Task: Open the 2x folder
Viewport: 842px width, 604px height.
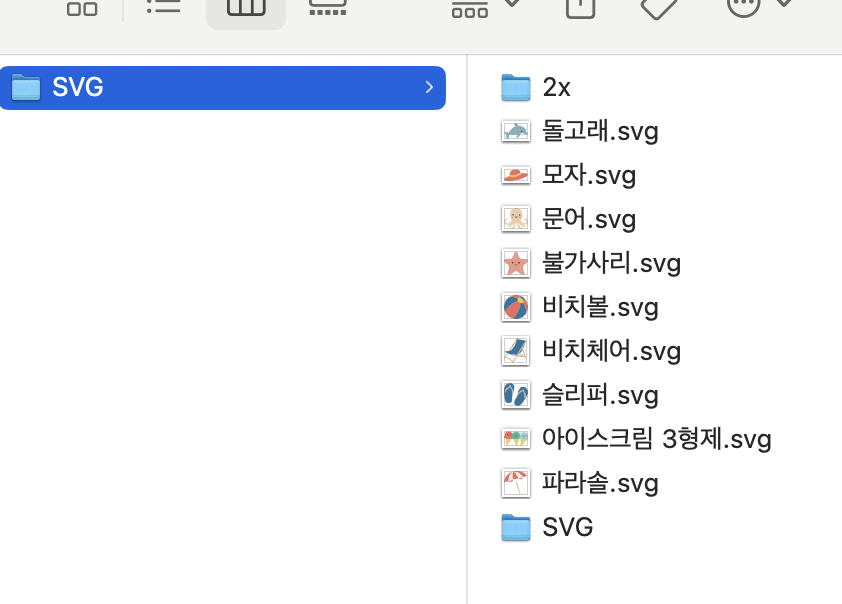Action: [556, 87]
